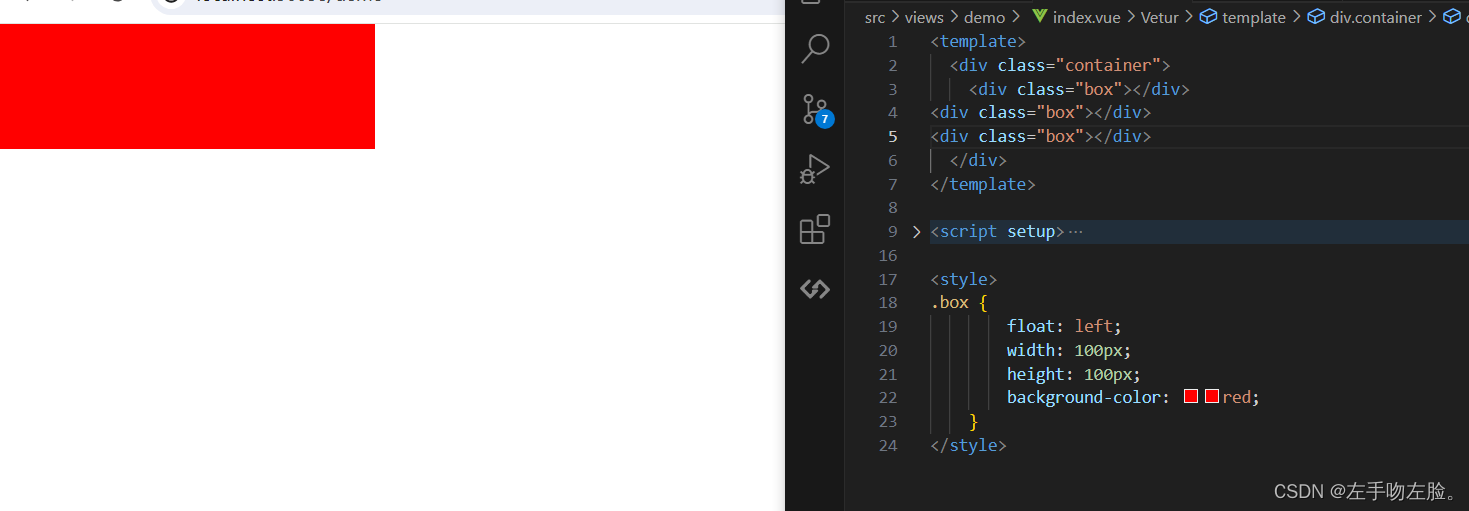The height and width of the screenshot is (511, 1469).
Task: Click the .box selector on line 18
Action: click(949, 303)
